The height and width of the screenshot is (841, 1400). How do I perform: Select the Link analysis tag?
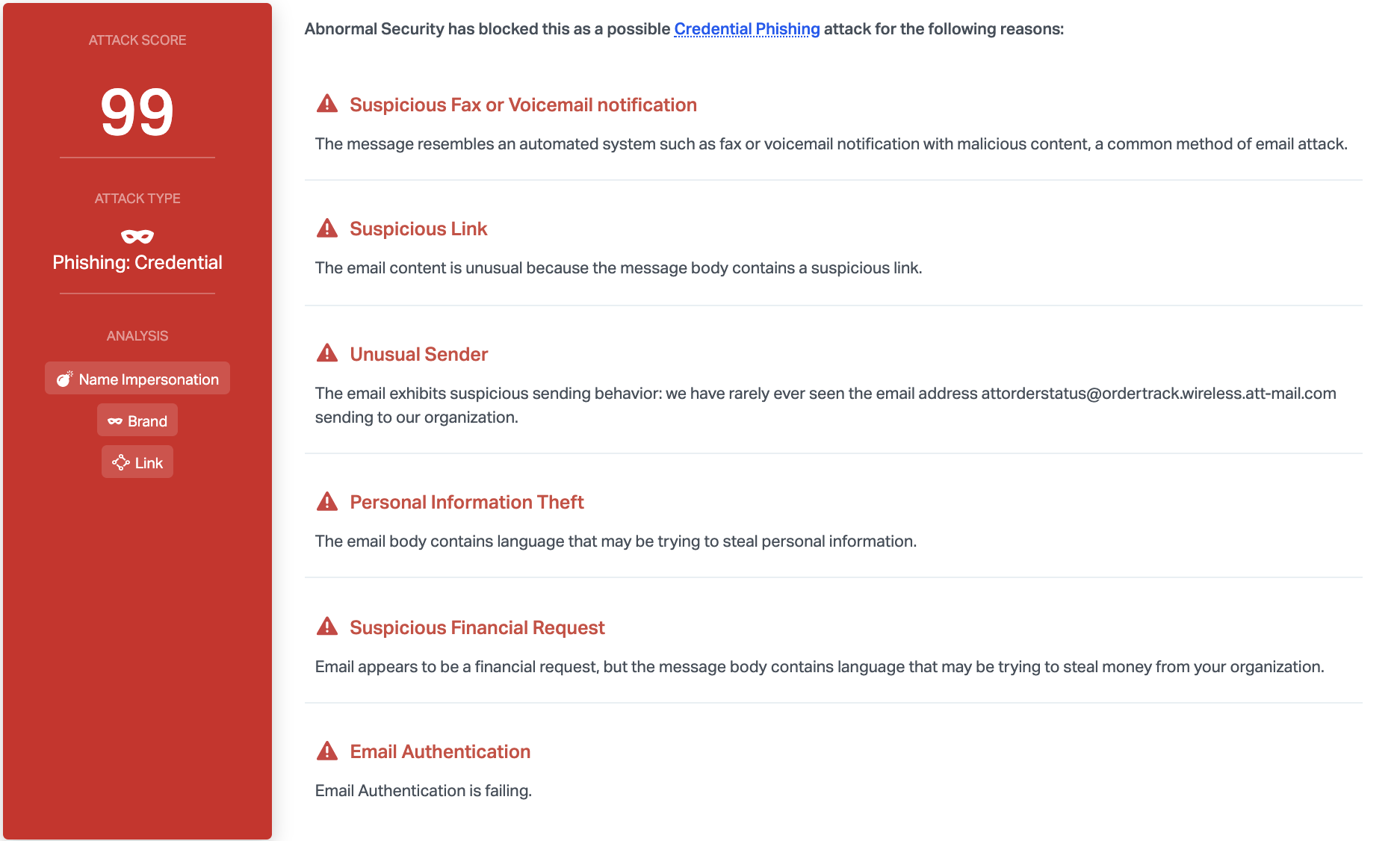point(137,462)
